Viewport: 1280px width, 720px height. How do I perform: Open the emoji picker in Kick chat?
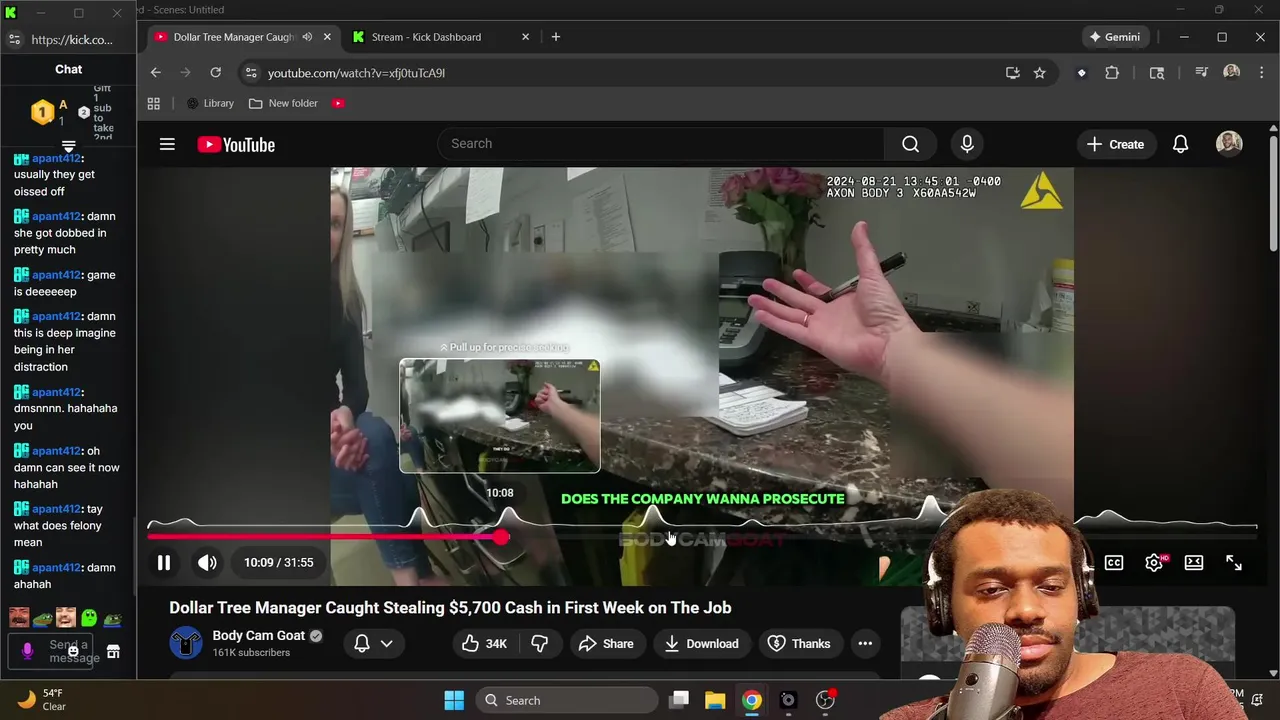tap(73, 651)
